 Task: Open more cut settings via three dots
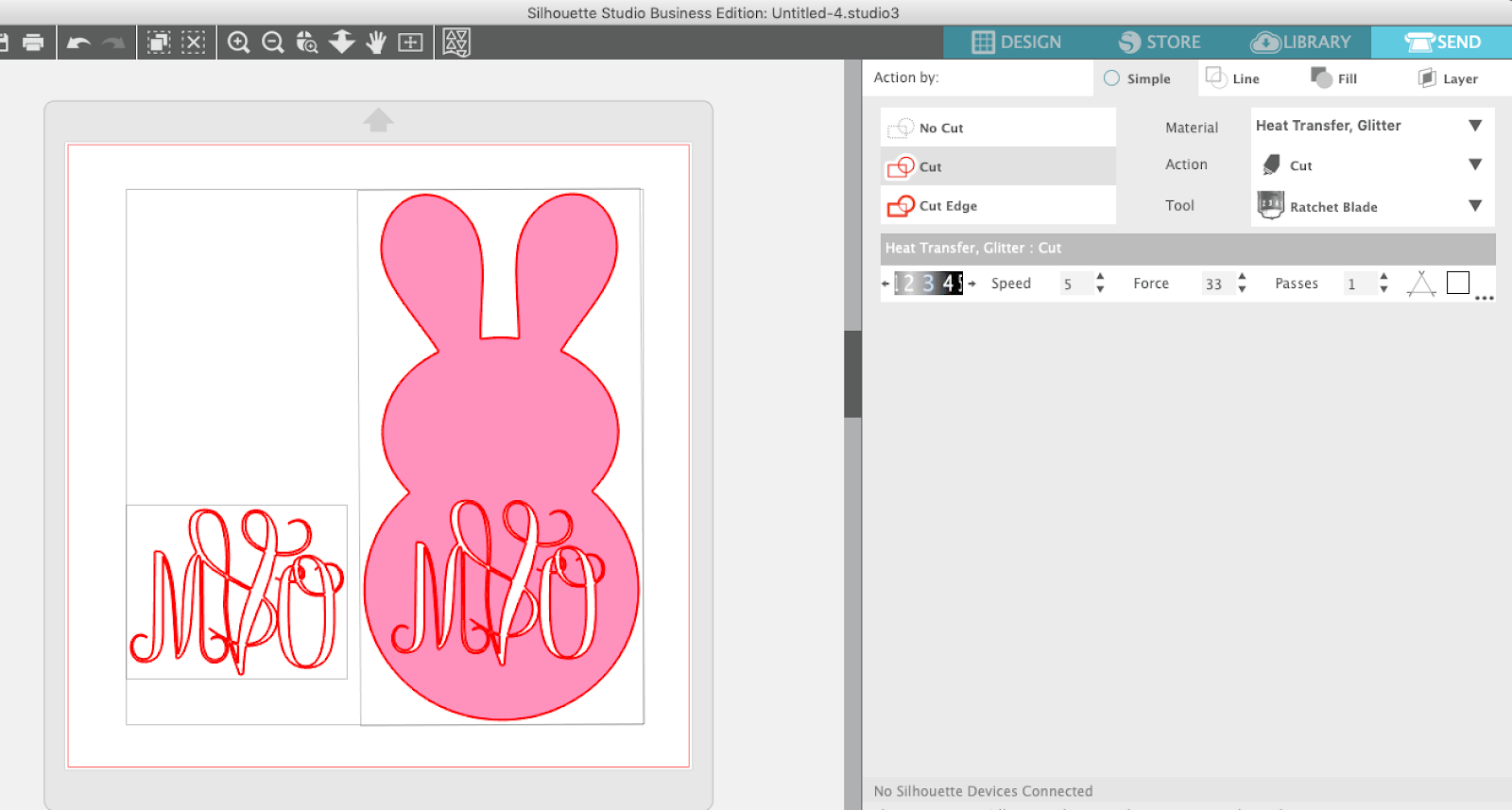pos(1485,298)
